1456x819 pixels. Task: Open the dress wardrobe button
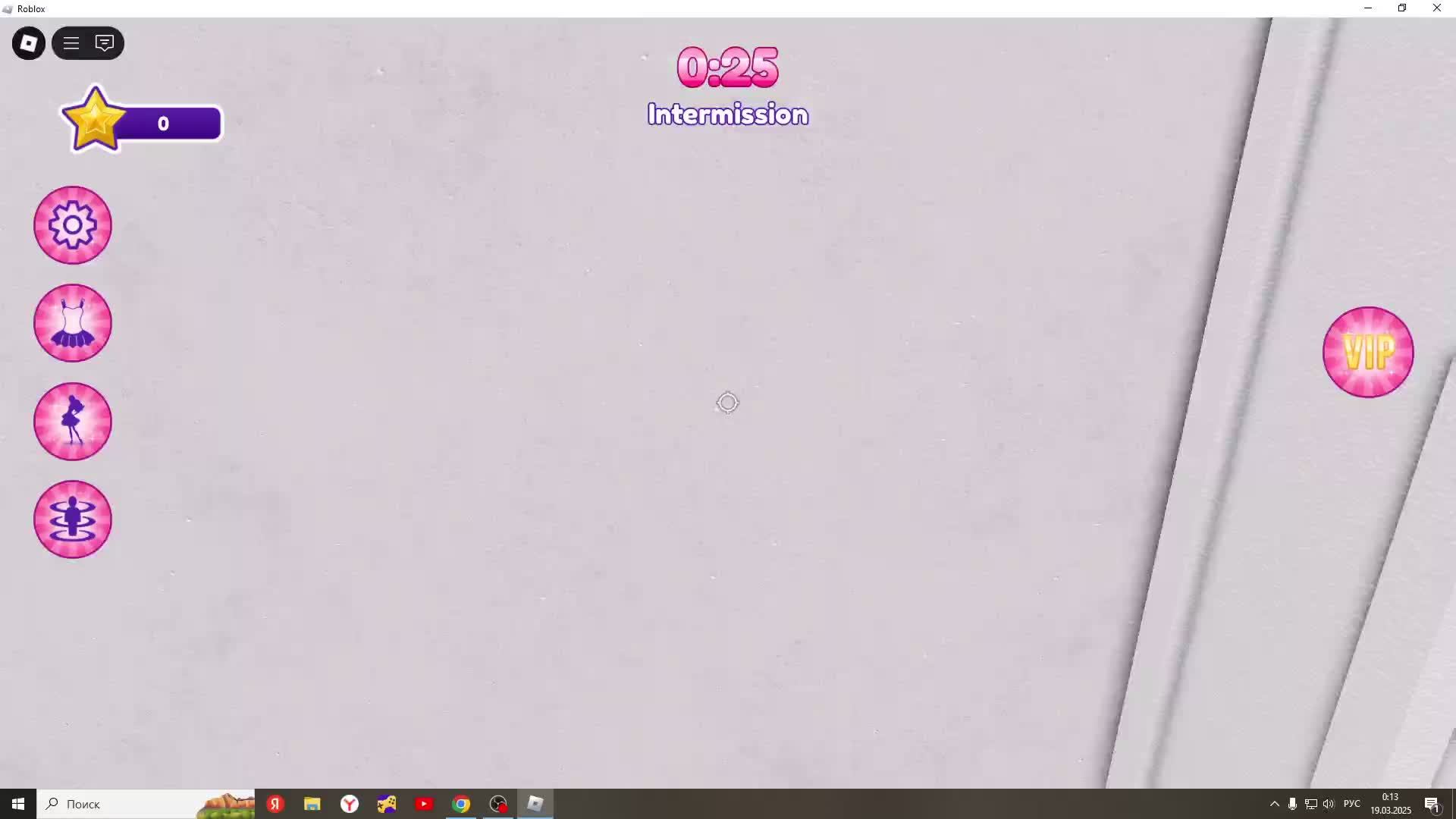tap(73, 323)
